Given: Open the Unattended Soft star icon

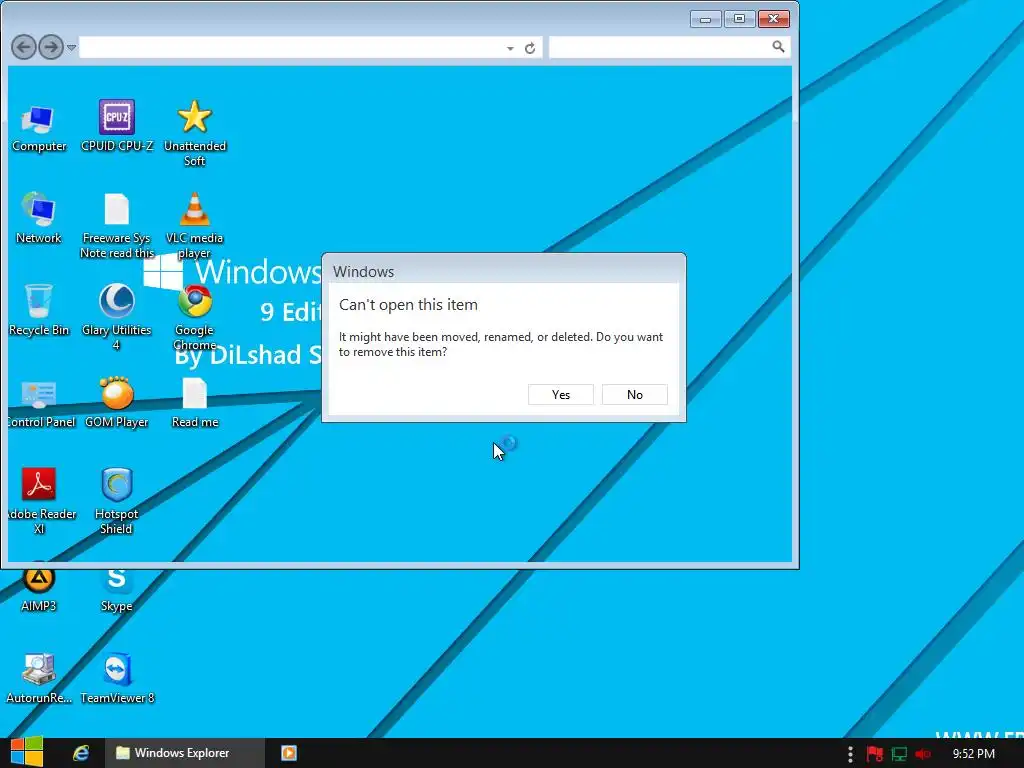Looking at the screenshot, I should (x=195, y=133).
